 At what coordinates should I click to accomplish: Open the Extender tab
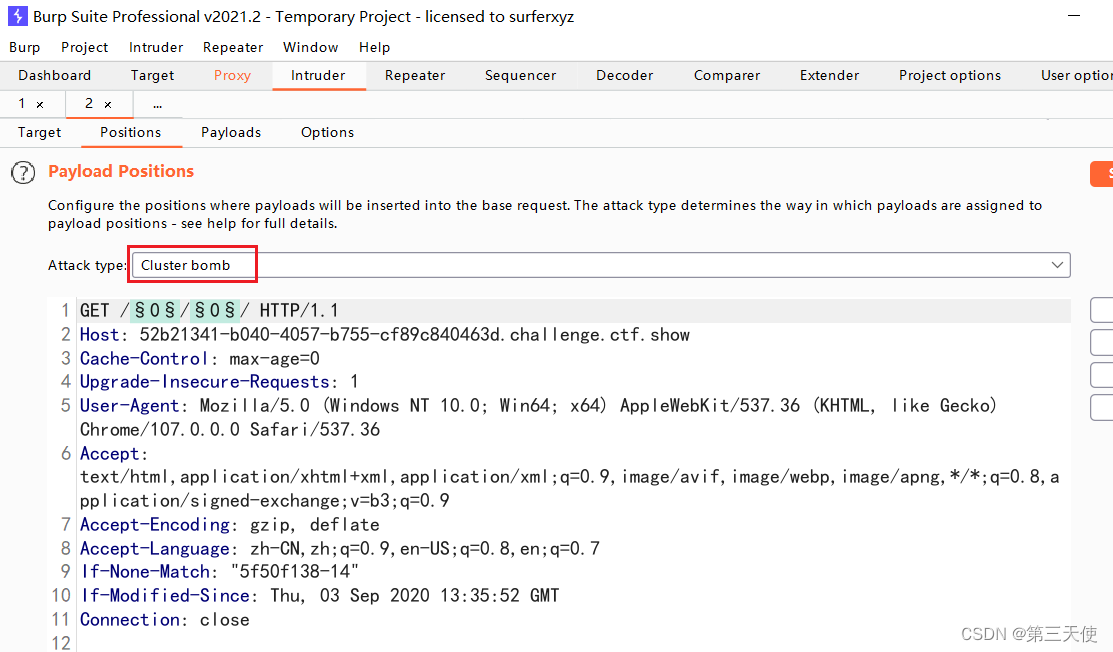829,75
